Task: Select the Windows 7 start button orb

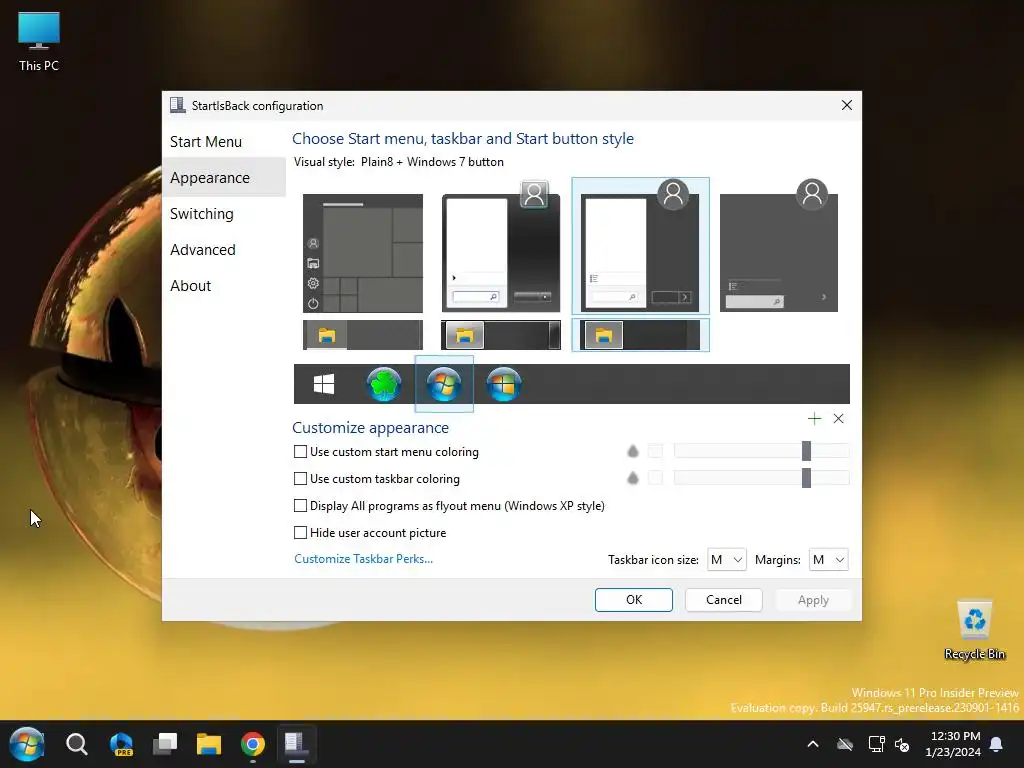Action: click(444, 384)
